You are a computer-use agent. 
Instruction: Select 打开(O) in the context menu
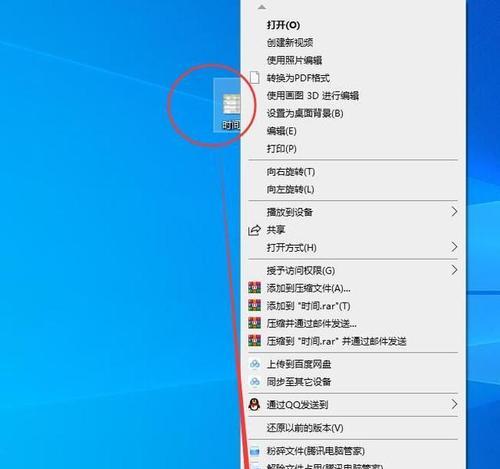(x=283, y=25)
